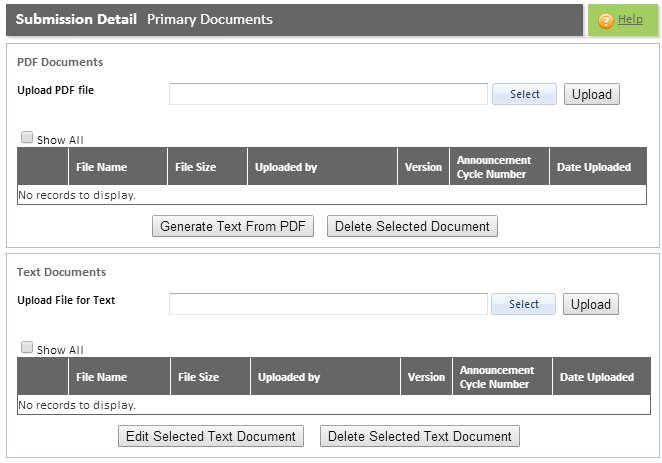Click Upload button for text file

591,304
